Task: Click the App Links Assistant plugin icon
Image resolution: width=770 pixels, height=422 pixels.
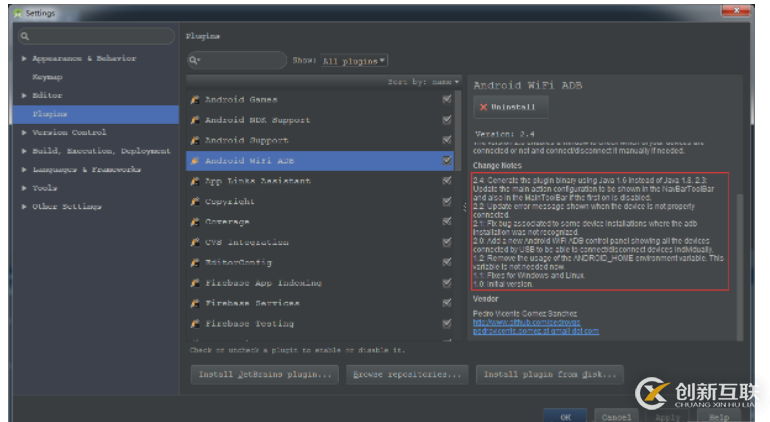Action: [195, 181]
